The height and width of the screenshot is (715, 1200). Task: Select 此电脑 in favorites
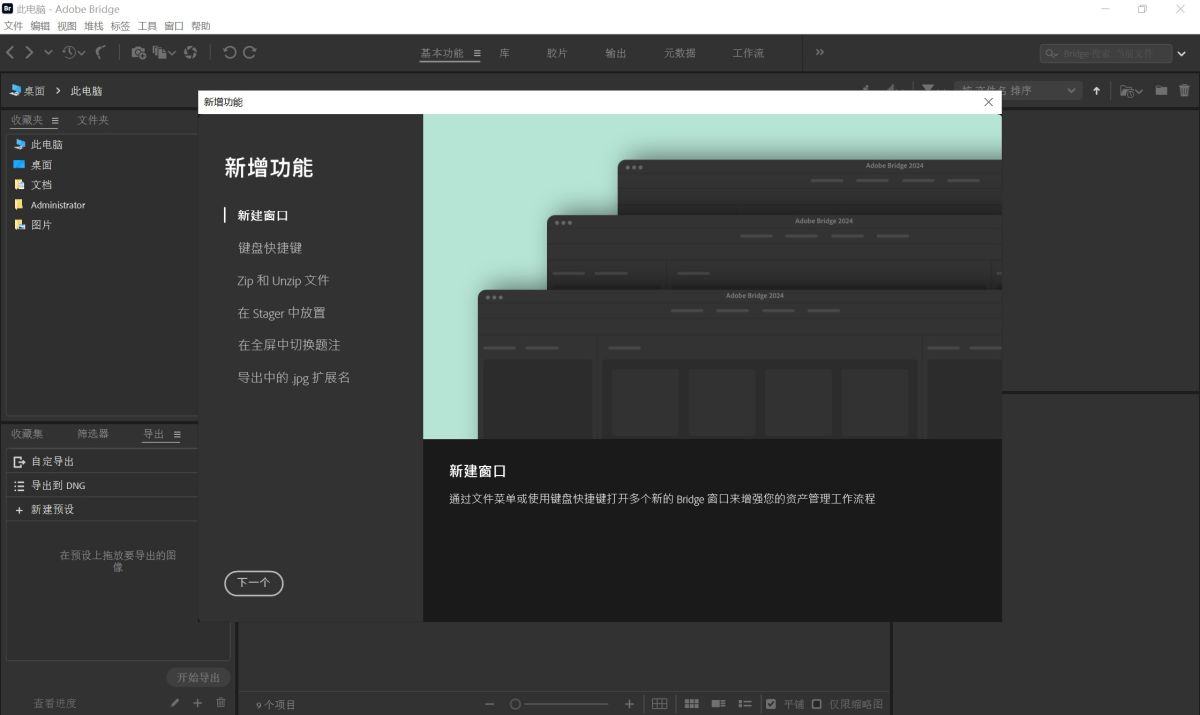(x=46, y=145)
